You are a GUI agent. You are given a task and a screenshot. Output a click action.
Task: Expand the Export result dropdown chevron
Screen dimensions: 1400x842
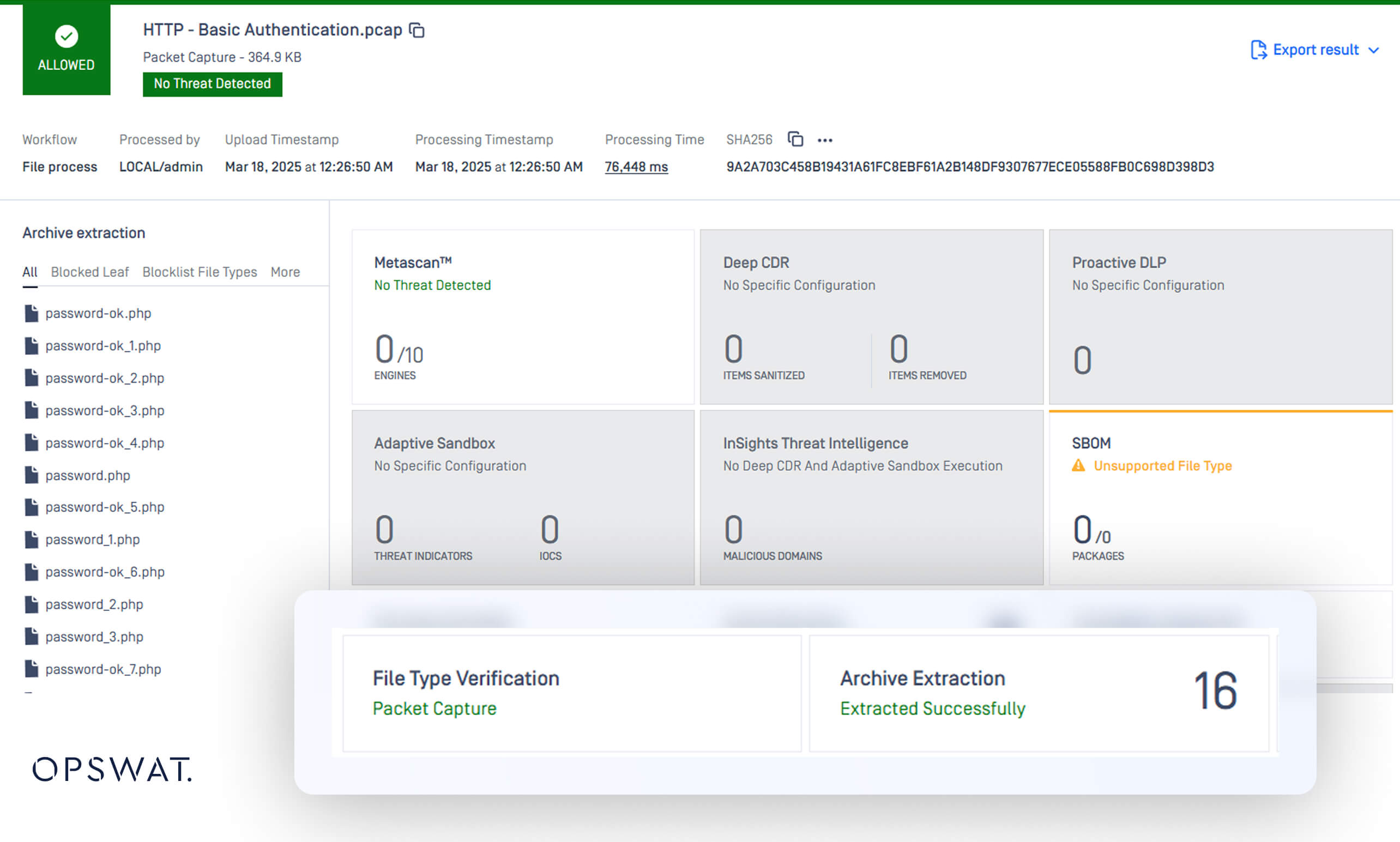[x=1373, y=51]
